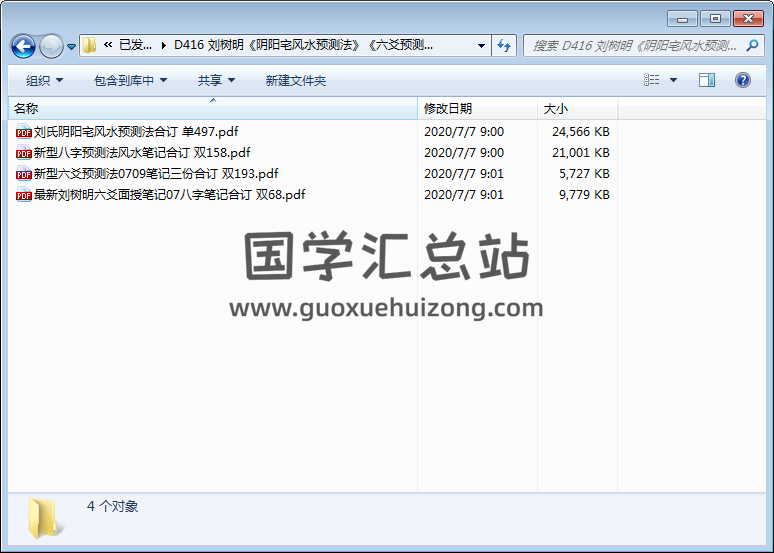774x553 pixels.
Task: Go back with the Back arrow button
Action: (23, 46)
